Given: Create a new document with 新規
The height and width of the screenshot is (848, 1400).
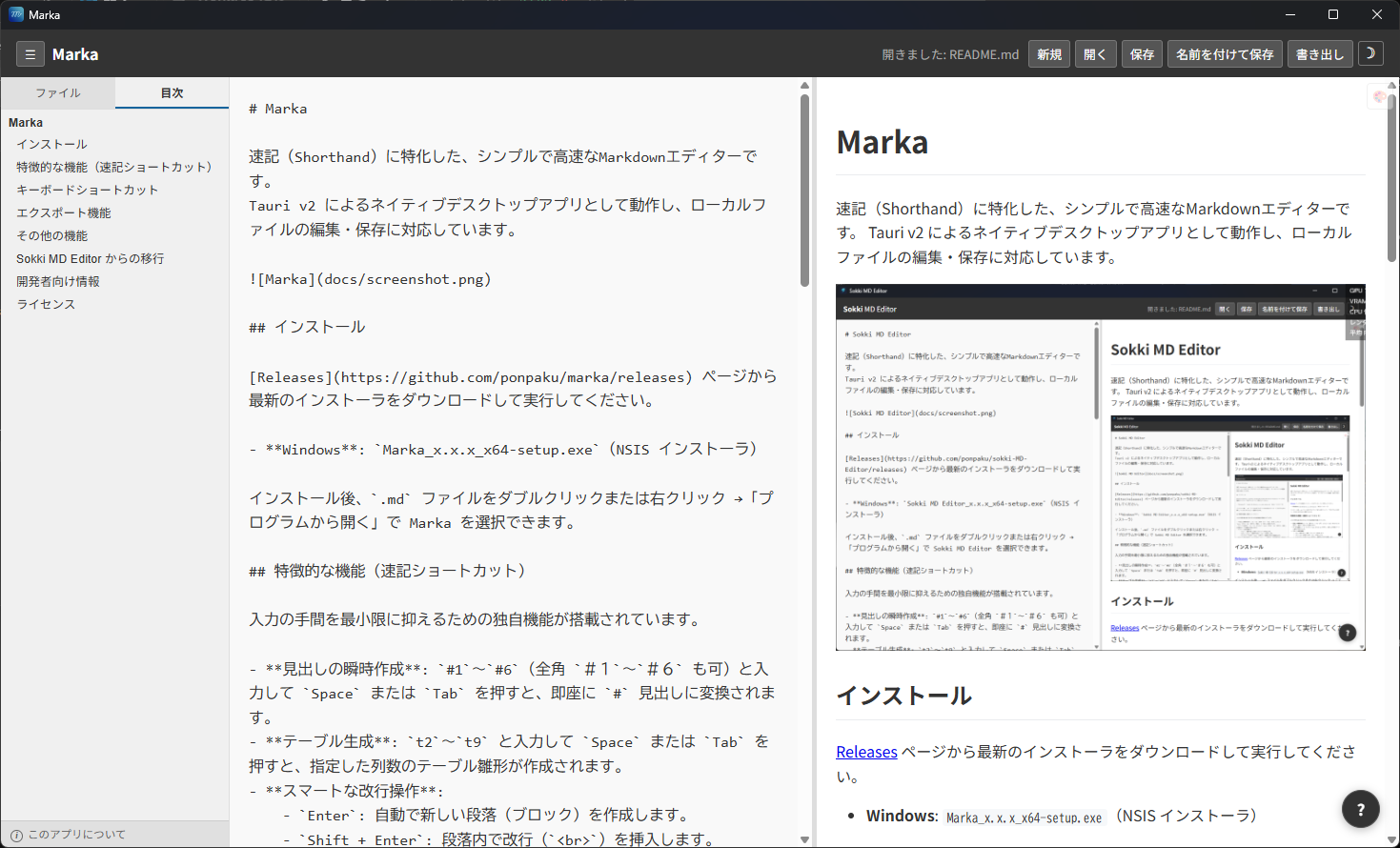Looking at the screenshot, I should (x=1048, y=53).
